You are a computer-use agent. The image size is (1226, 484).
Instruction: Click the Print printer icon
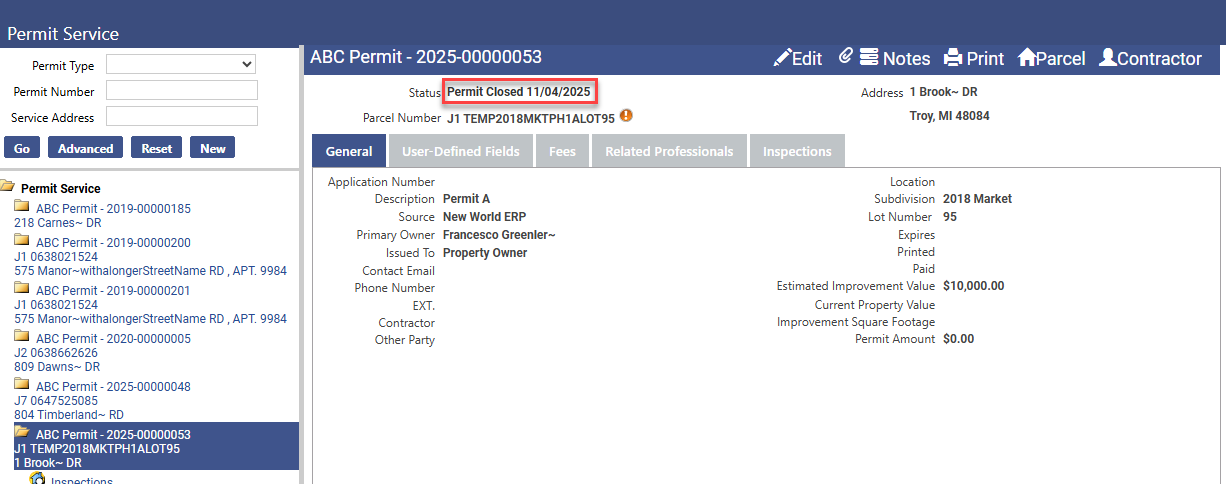[x=953, y=58]
